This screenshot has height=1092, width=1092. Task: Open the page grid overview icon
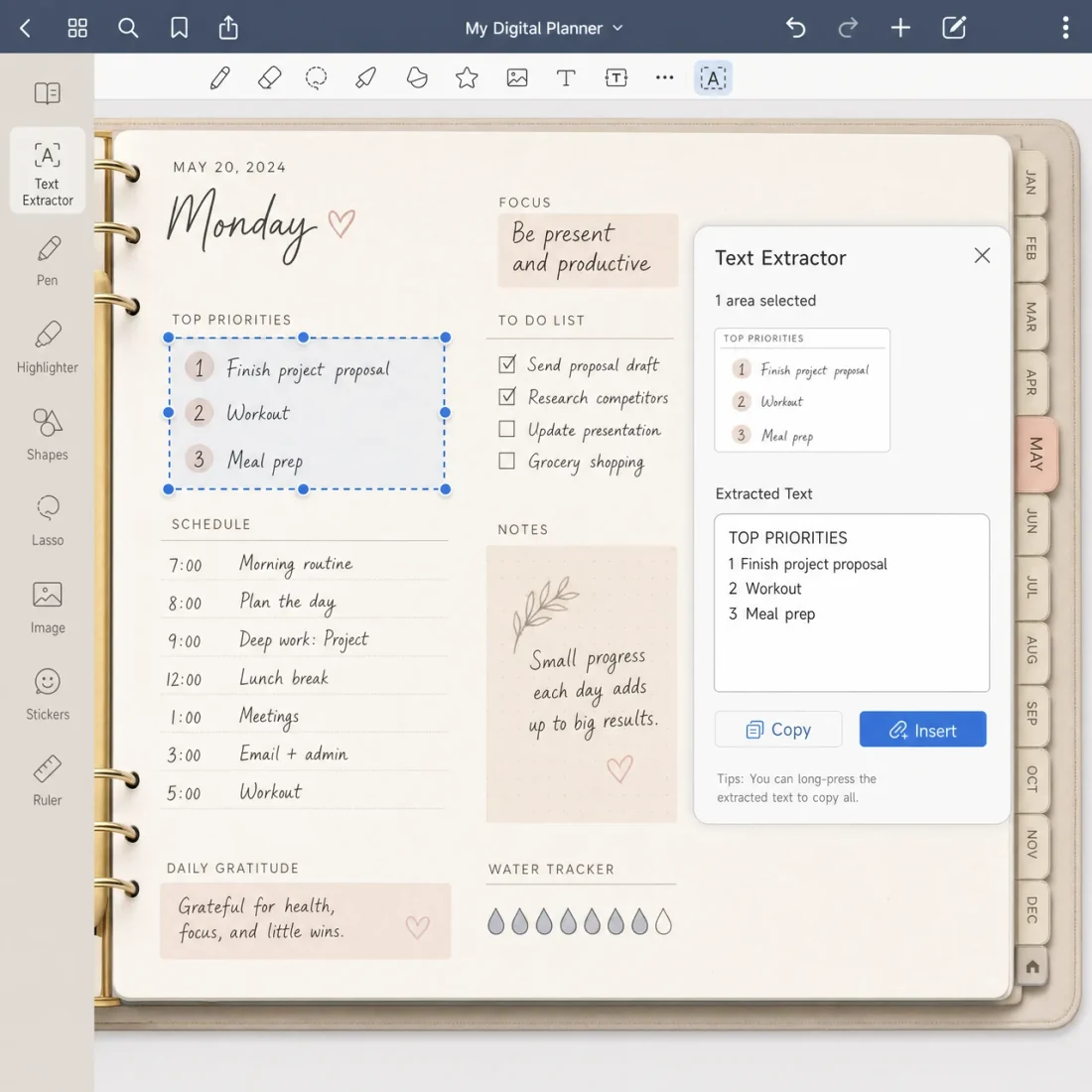pyautogui.click(x=77, y=28)
